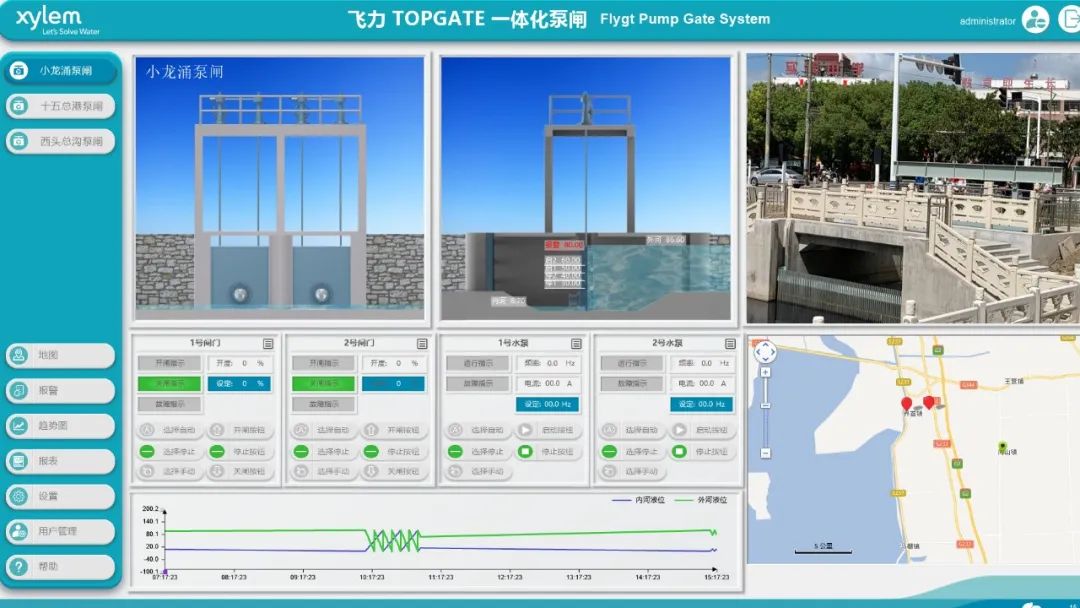This screenshot has height=608, width=1080.
Task: Click the logout icon beside user avatar
Action: (1070, 19)
